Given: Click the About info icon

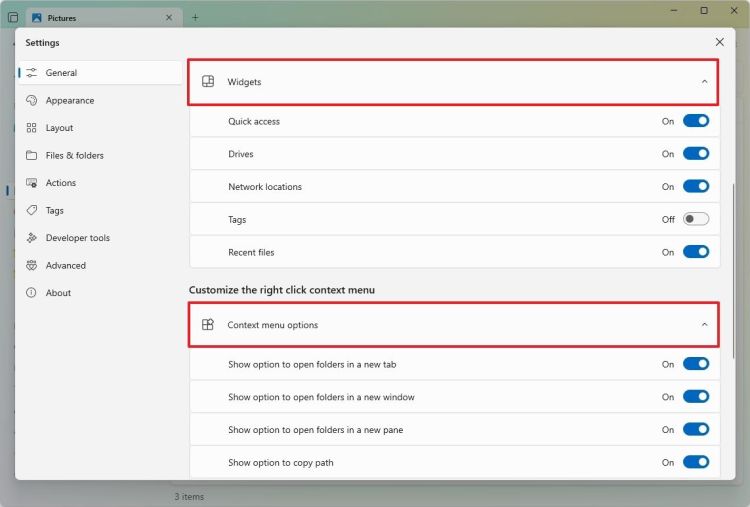Looking at the screenshot, I should click(x=32, y=293).
